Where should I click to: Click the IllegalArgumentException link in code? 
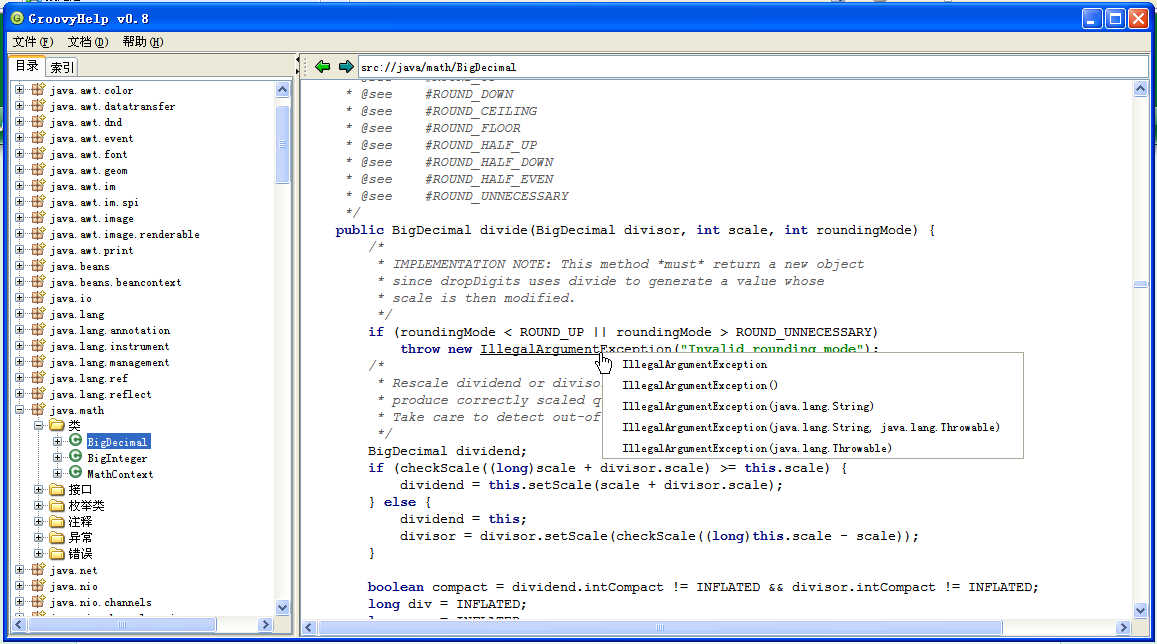point(576,349)
